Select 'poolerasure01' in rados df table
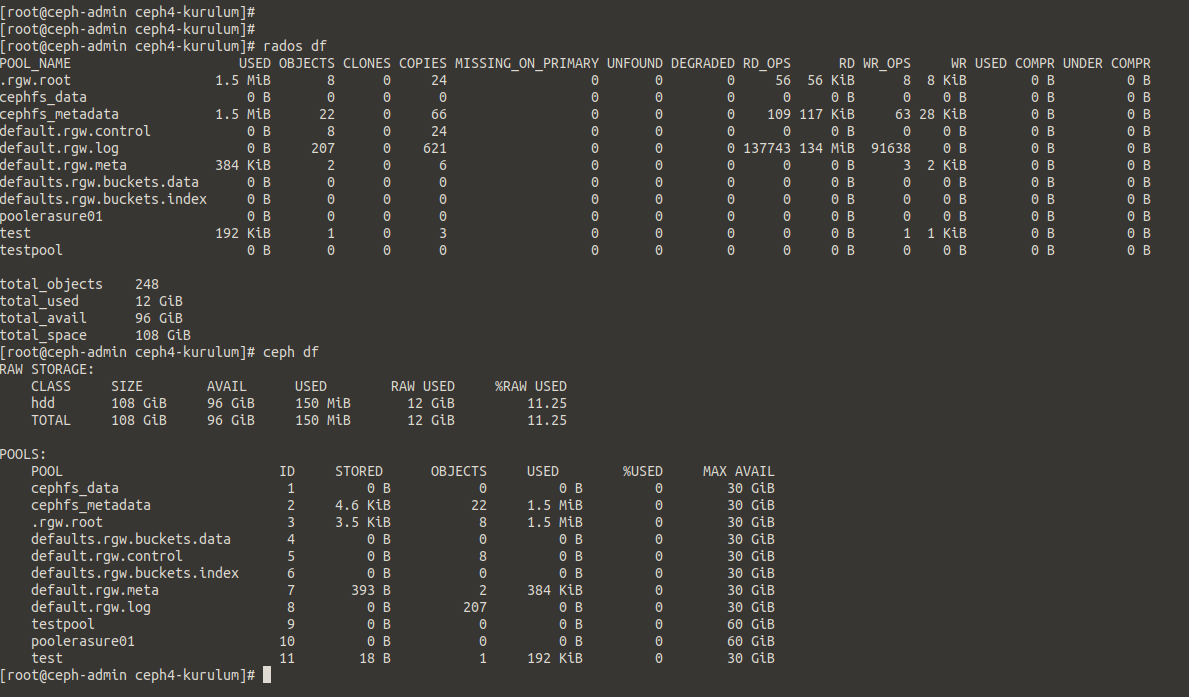The width and height of the screenshot is (1189, 697). [52, 216]
